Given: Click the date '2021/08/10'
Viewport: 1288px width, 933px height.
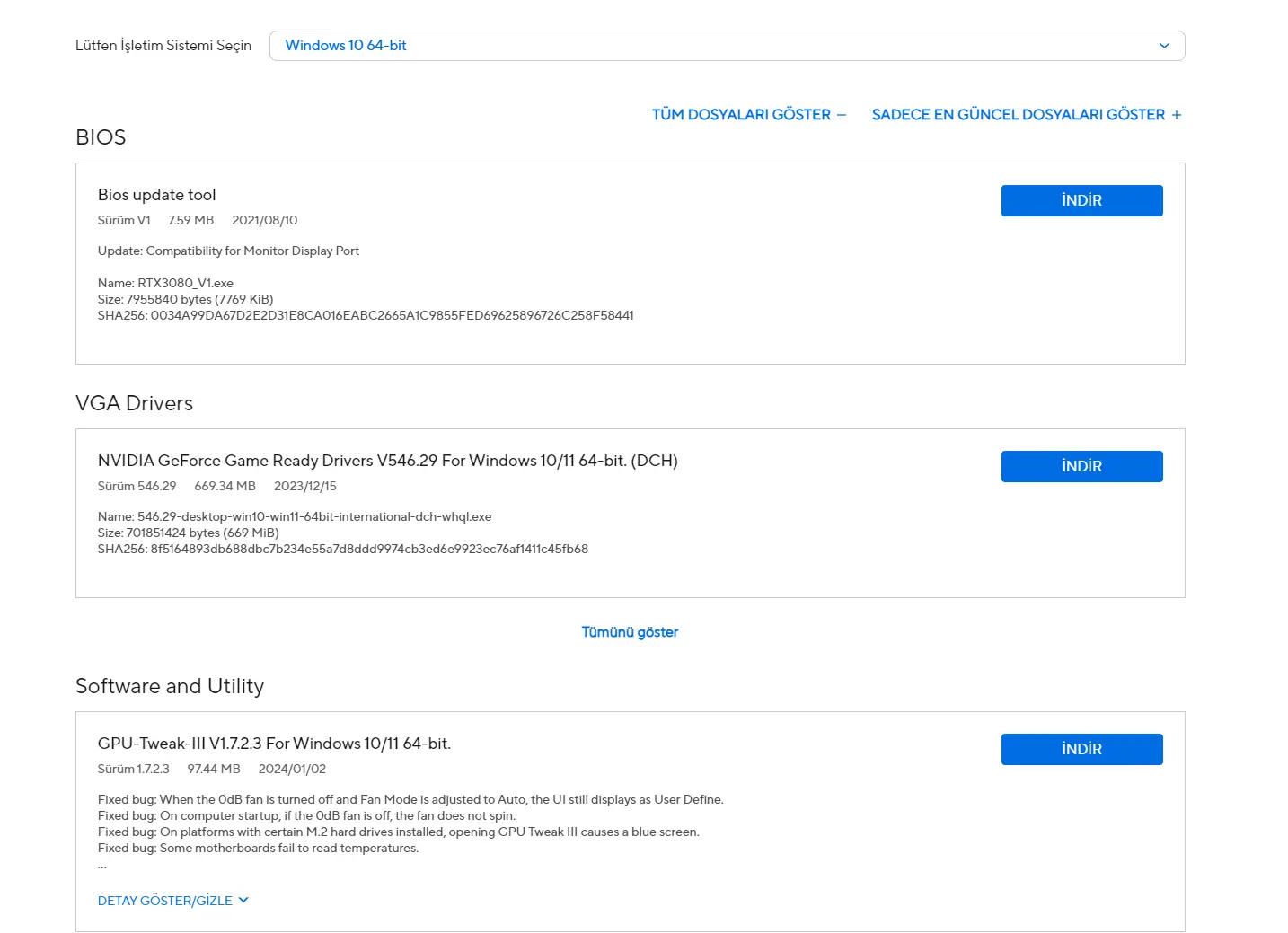Looking at the screenshot, I should point(265,220).
